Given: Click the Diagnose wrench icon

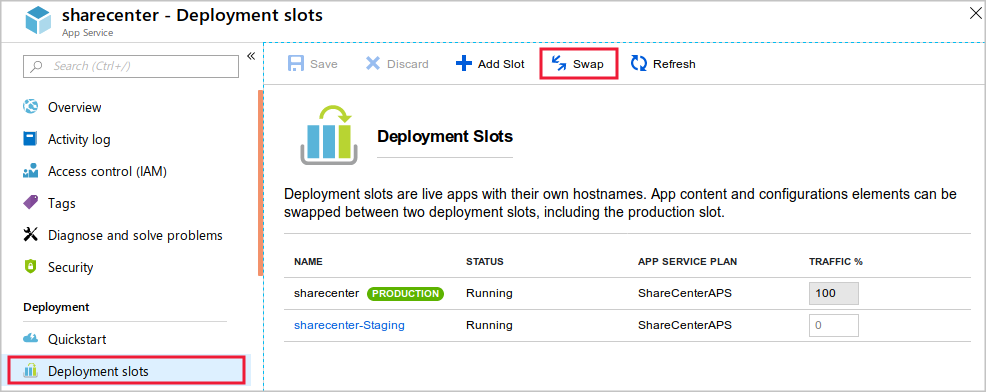Looking at the screenshot, I should click(x=30, y=235).
